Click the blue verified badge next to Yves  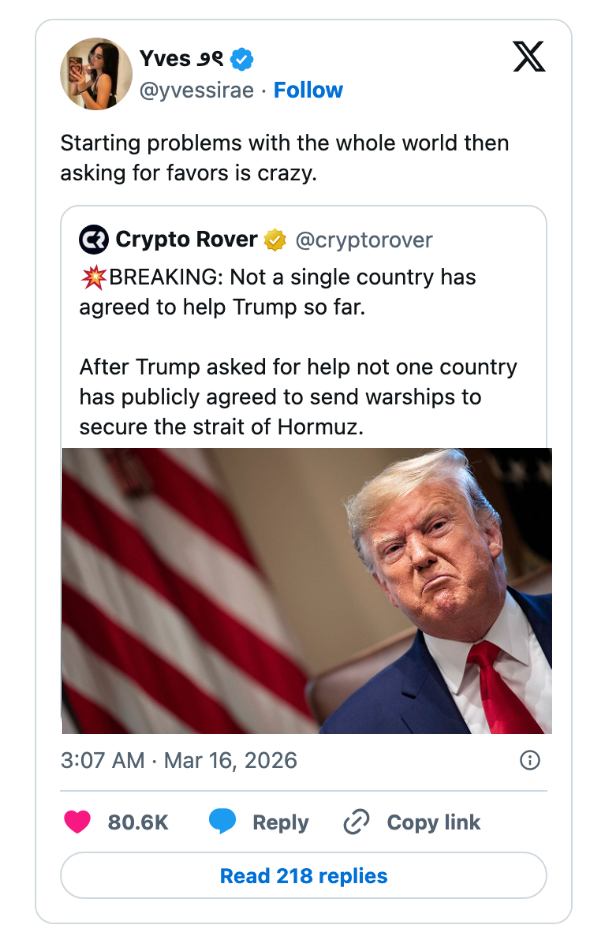[242, 60]
